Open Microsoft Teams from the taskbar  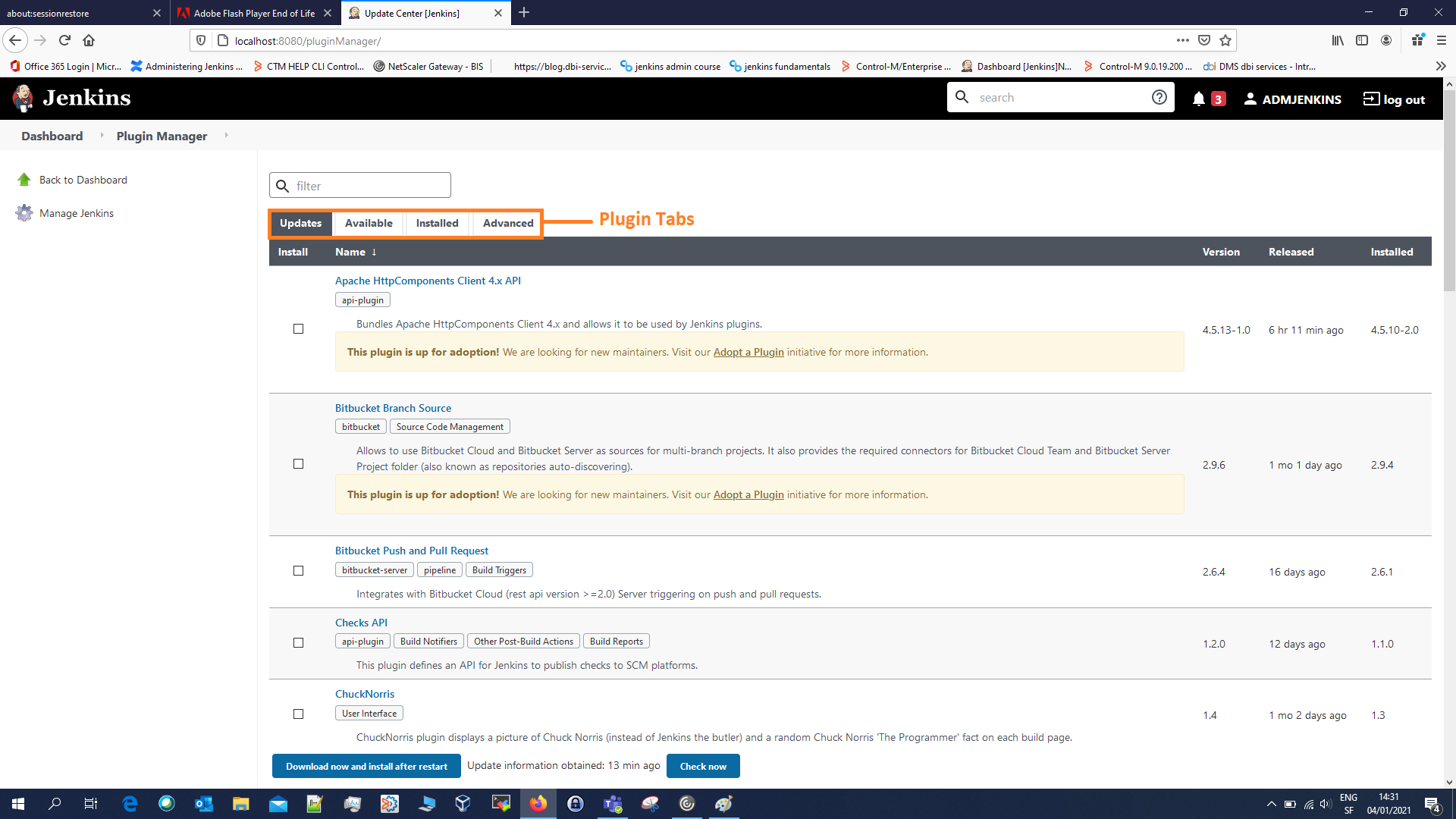[x=613, y=804]
